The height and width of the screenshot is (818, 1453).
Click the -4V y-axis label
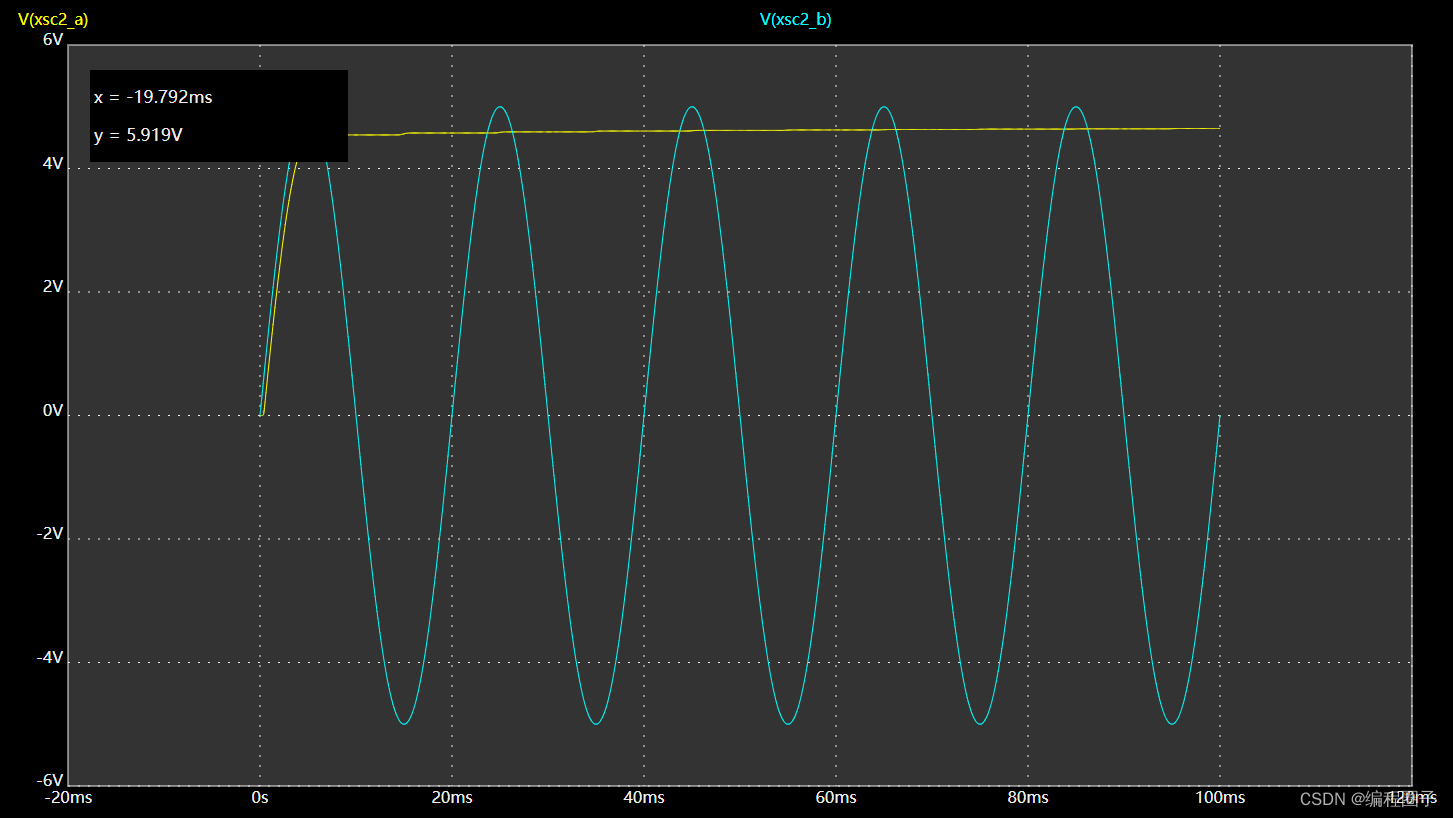pyautogui.click(x=50, y=658)
